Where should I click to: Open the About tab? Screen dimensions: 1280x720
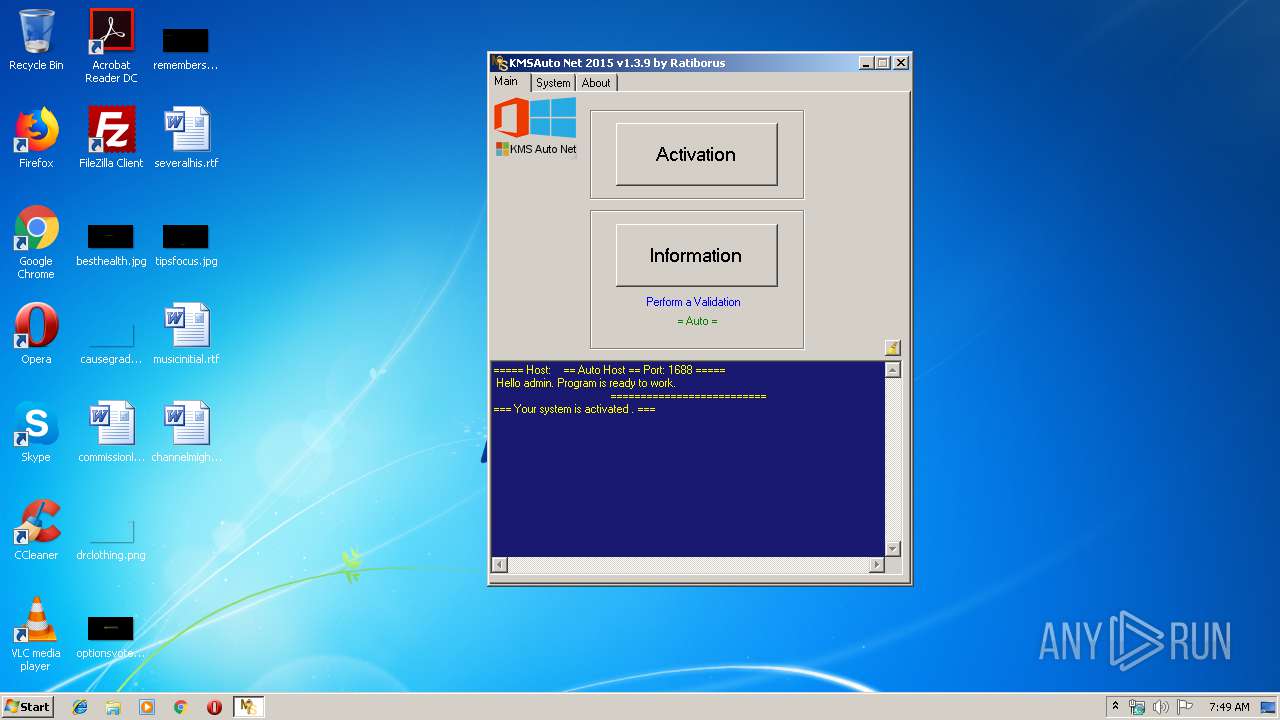click(x=596, y=83)
